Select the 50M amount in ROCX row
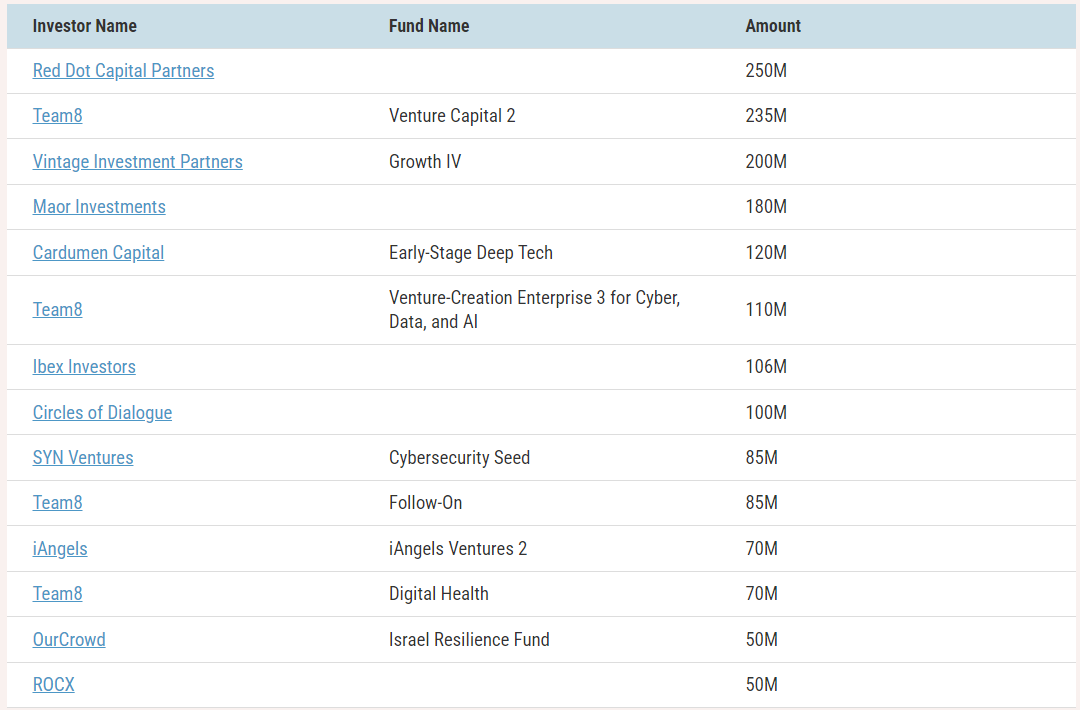 tap(761, 685)
